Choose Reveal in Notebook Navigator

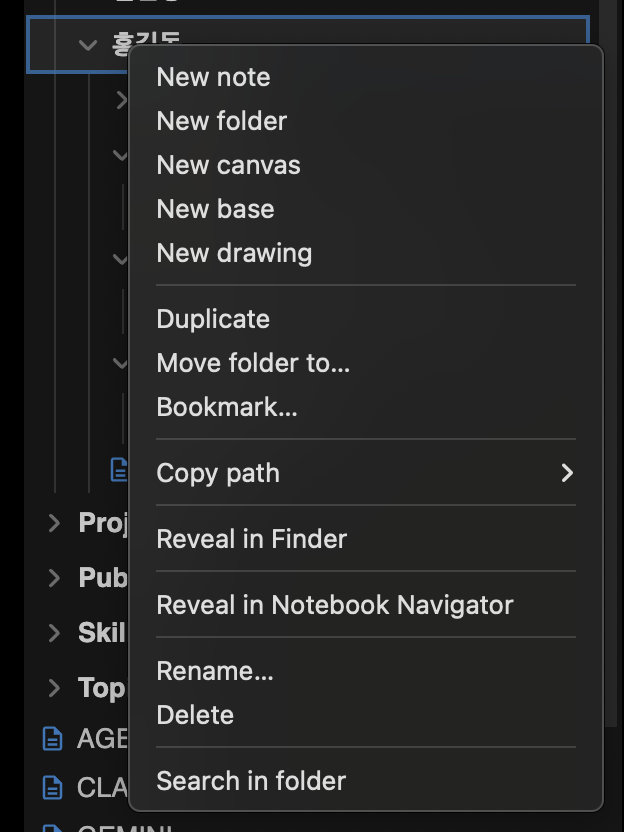tap(333, 605)
